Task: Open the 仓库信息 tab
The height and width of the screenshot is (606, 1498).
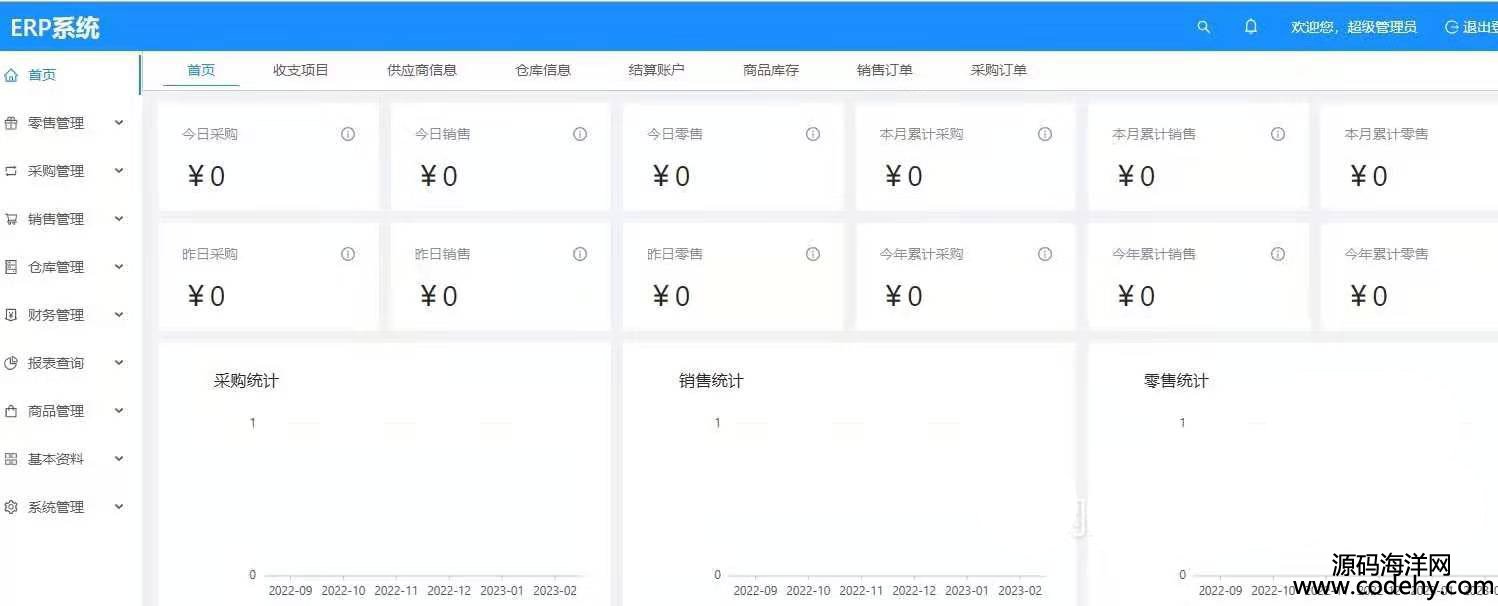Action: point(543,70)
